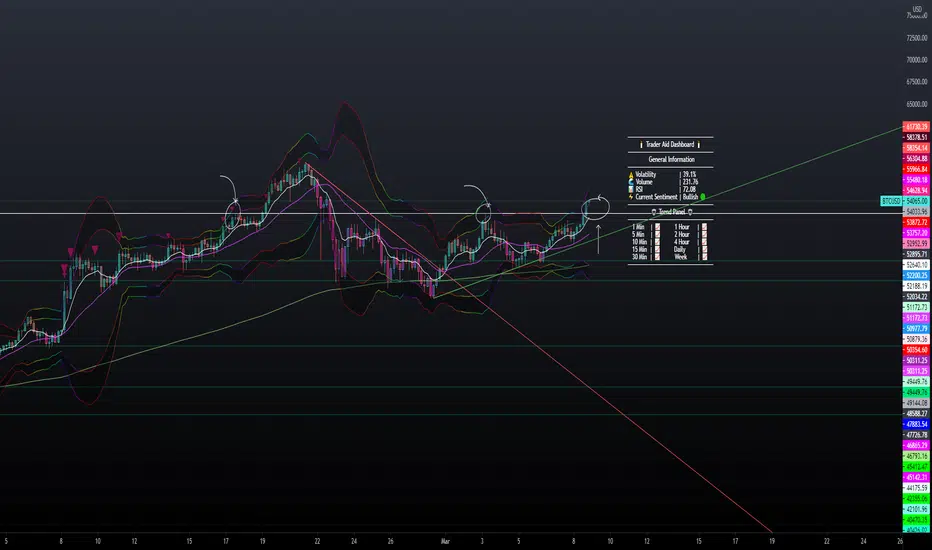
Task: Click the General Information header
Action: [x=672, y=159]
